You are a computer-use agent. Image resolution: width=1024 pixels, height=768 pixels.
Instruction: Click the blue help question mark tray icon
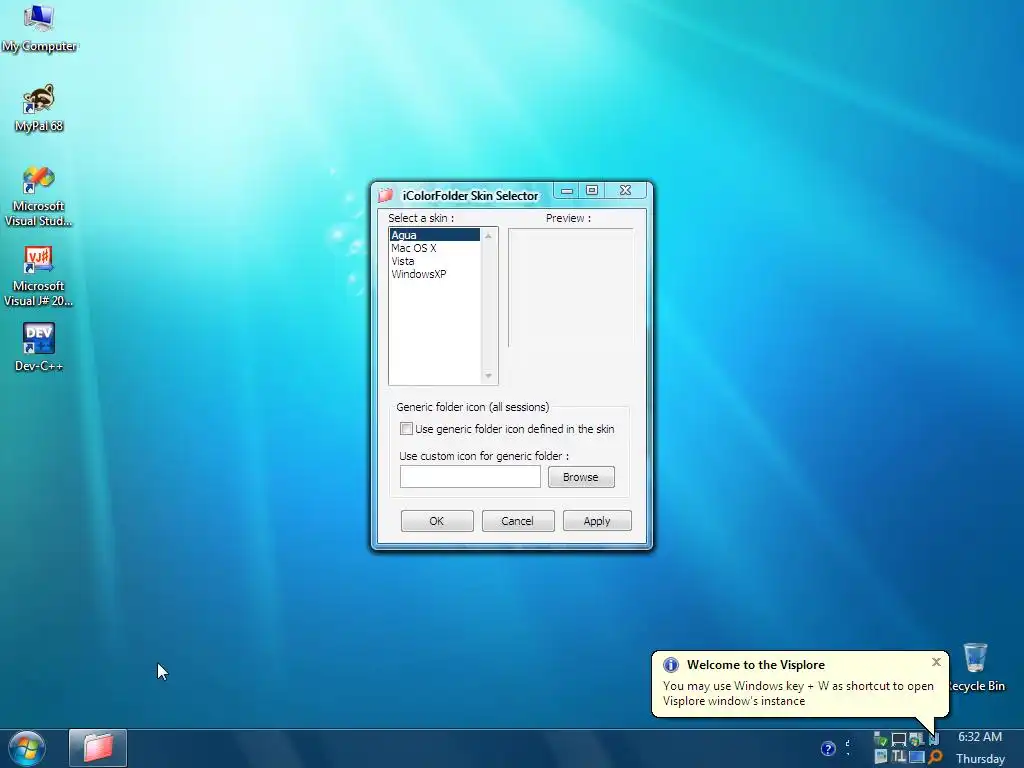(828, 748)
